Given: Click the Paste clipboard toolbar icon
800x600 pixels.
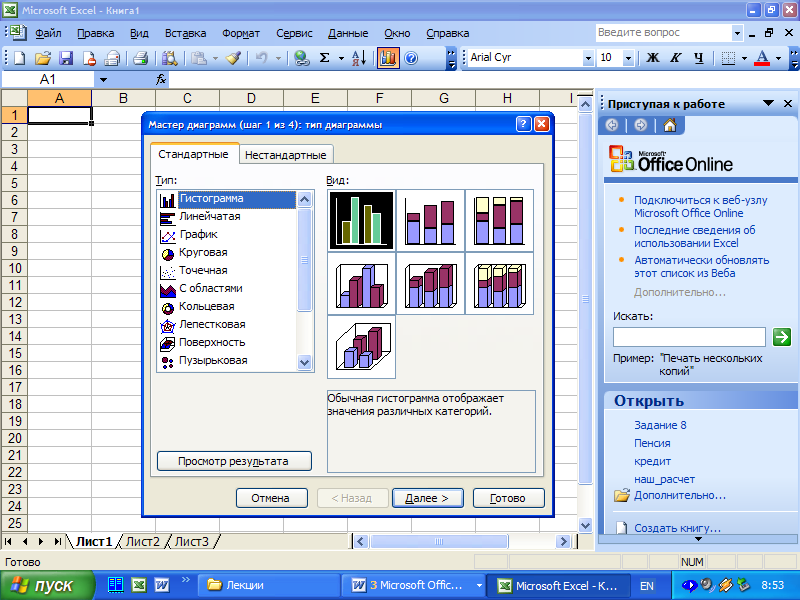Looking at the screenshot, I should pyautogui.click(x=199, y=58).
